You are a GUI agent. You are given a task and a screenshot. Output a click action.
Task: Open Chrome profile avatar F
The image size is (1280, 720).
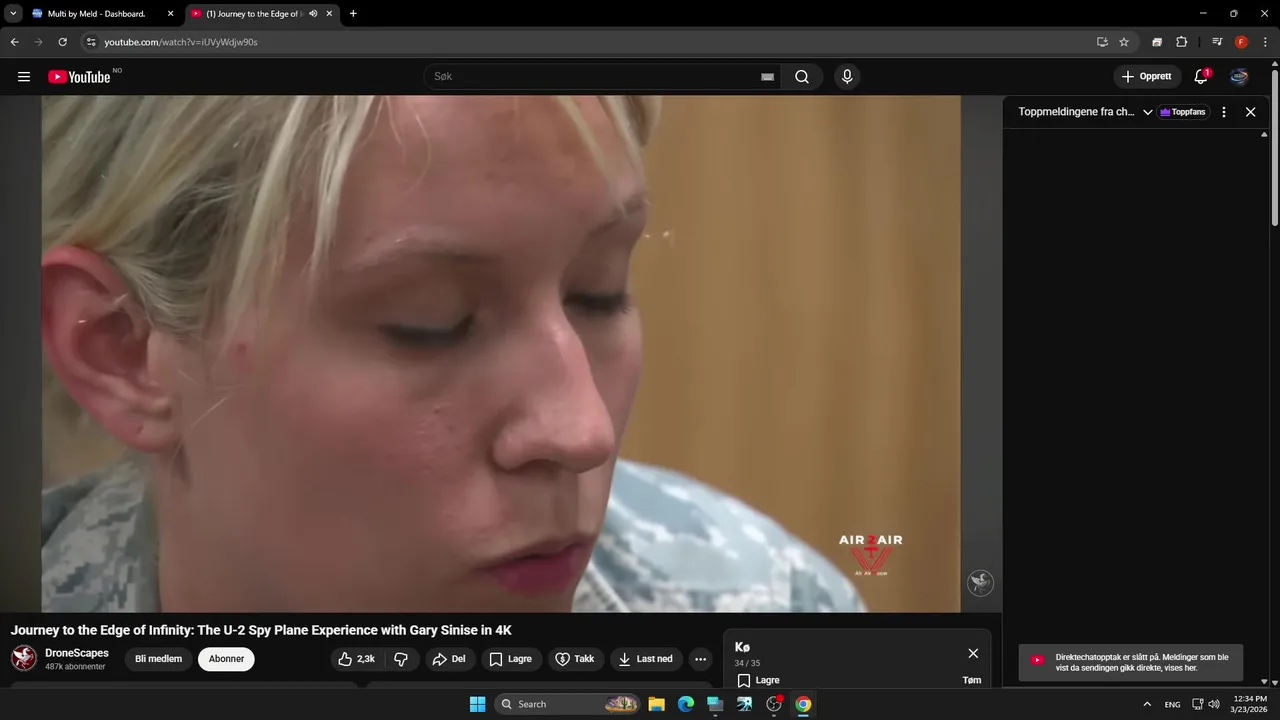tap(1241, 42)
